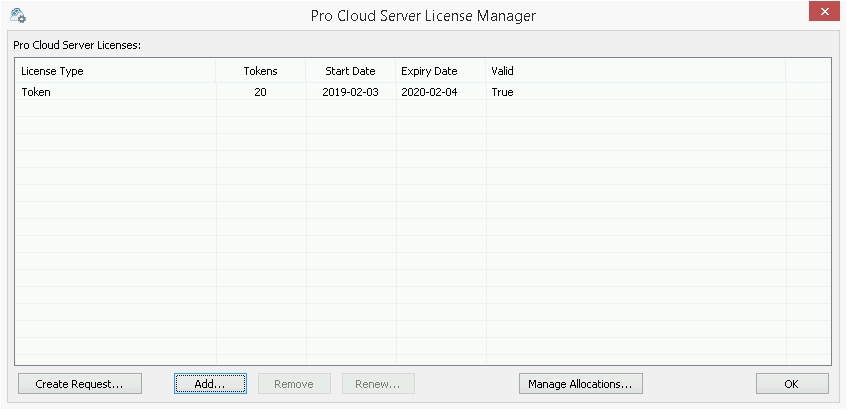Open the Create Request dialog
847x410 pixels.
tap(79, 384)
